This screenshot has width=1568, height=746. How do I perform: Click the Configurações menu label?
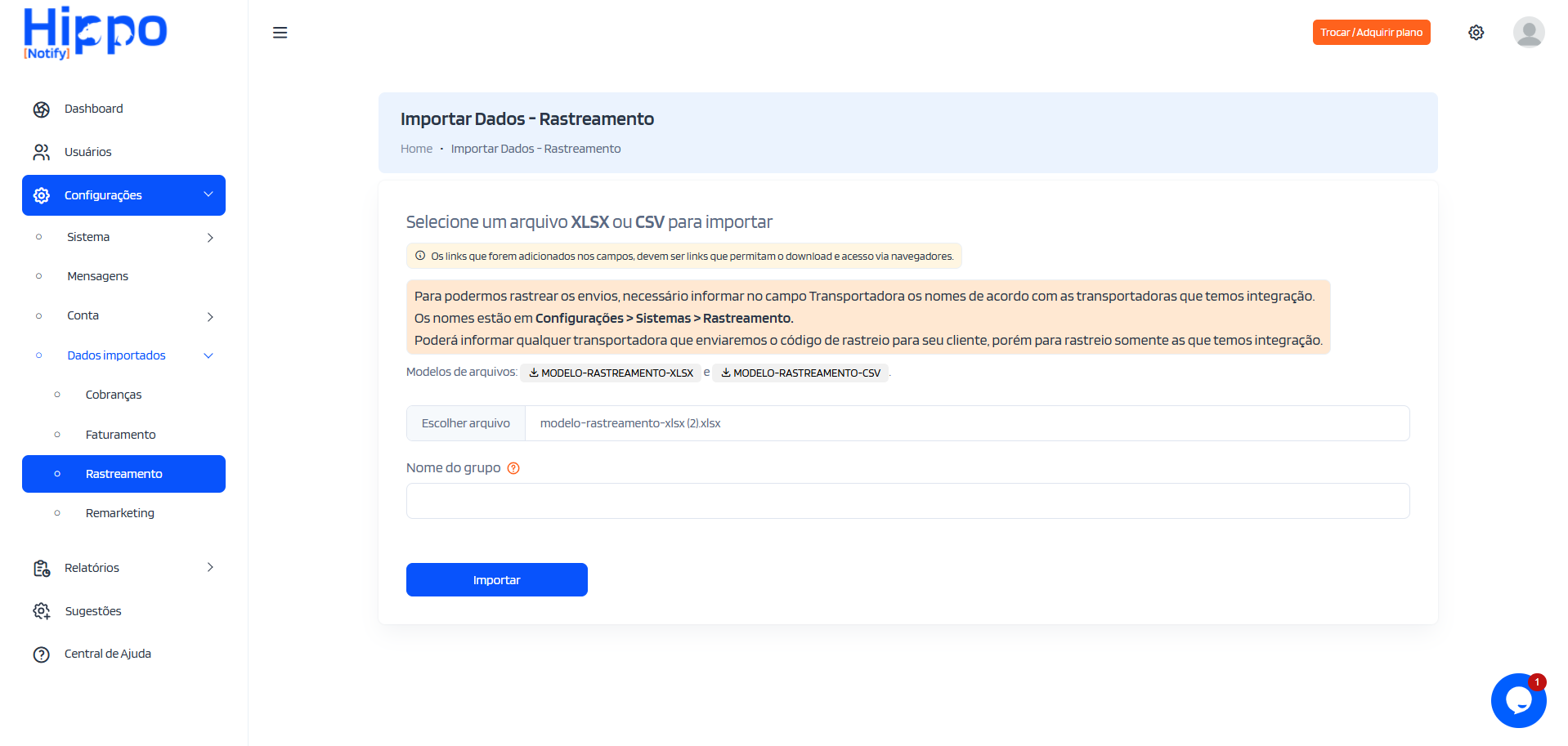(x=103, y=195)
